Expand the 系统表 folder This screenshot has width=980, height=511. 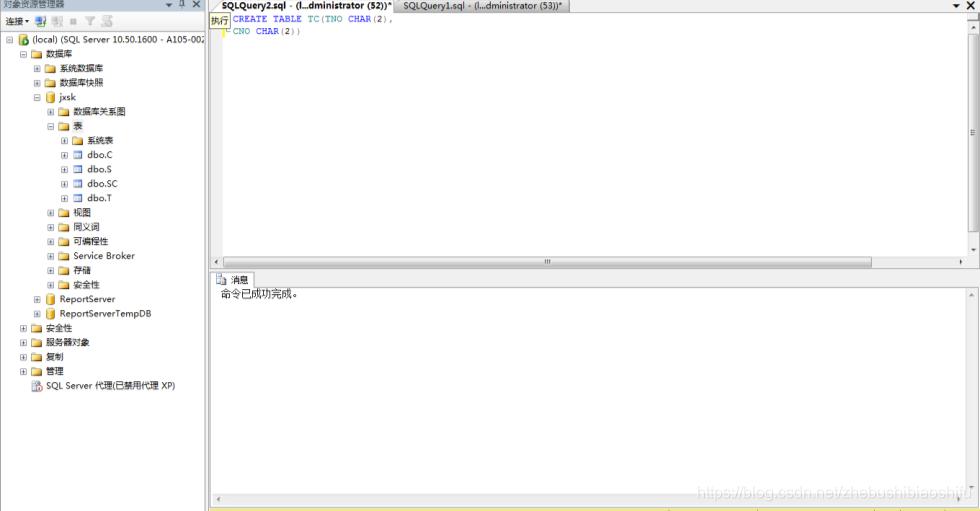point(64,141)
